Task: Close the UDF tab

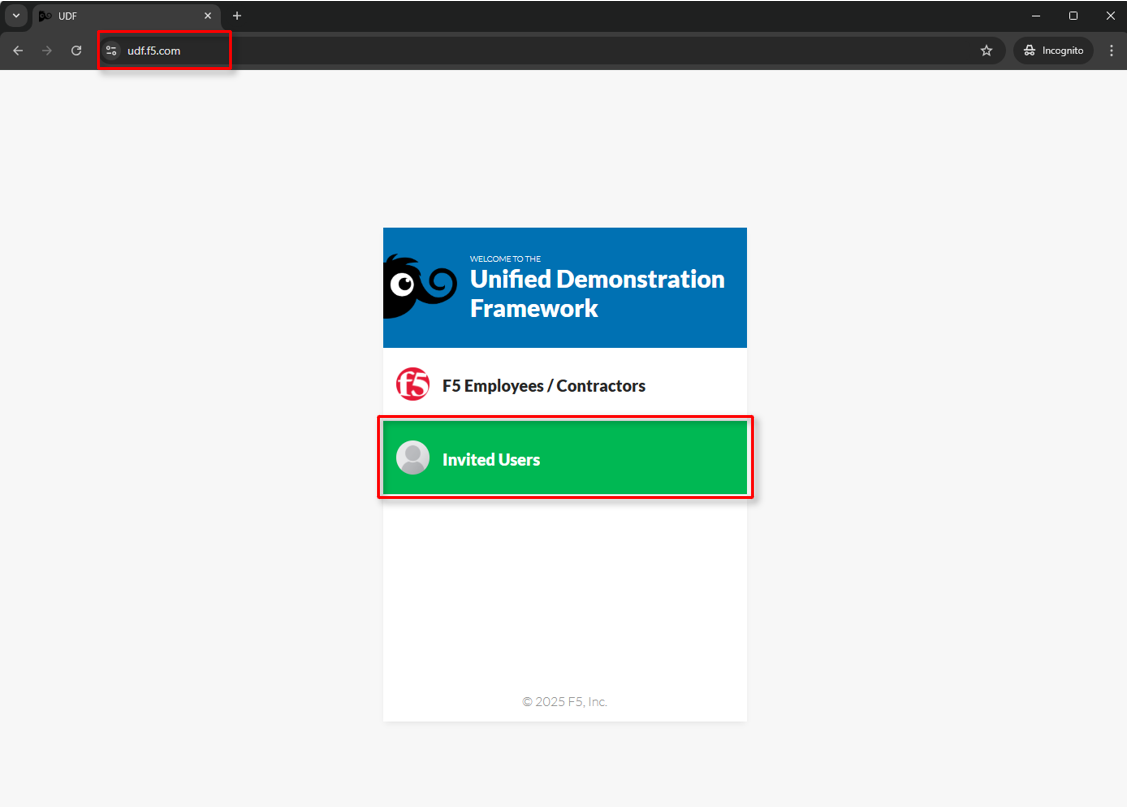Action: [x=208, y=16]
